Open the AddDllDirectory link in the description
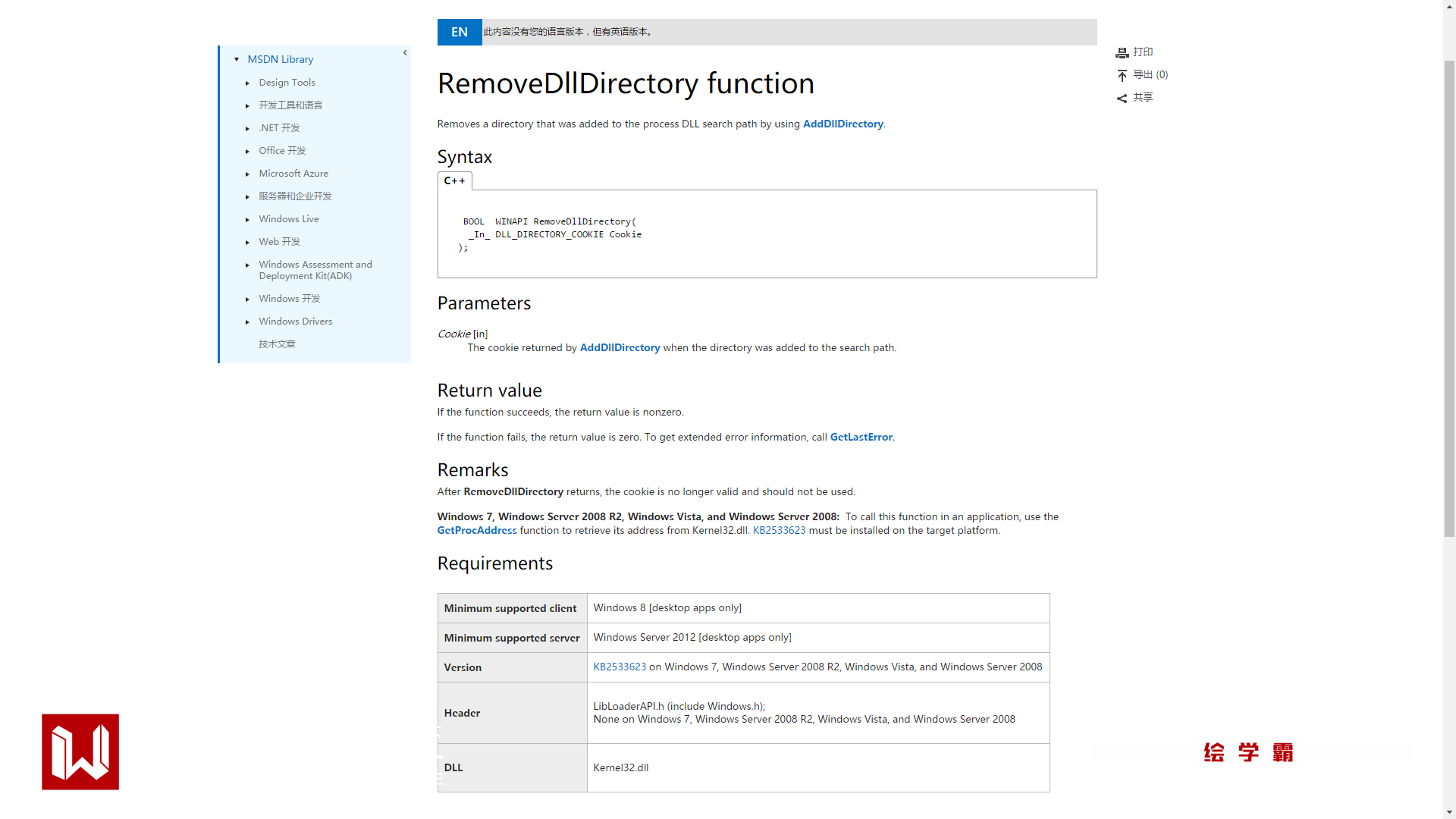1456x819 pixels. point(843,124)
